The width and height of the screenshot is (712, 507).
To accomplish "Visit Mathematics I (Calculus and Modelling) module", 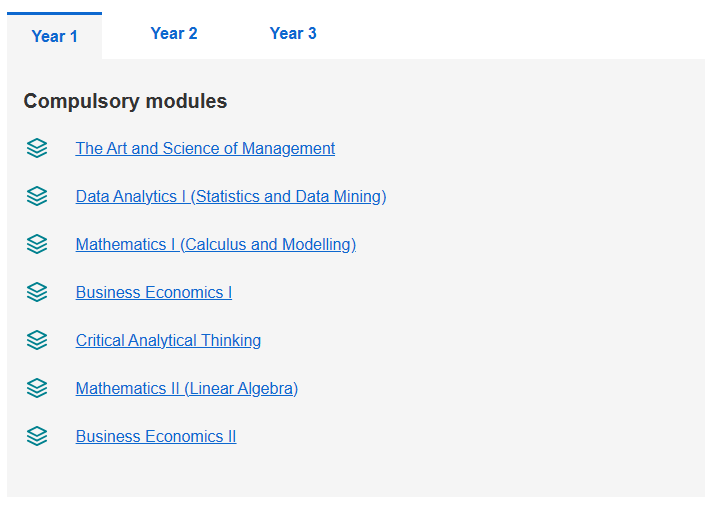I will coord(216,245).
